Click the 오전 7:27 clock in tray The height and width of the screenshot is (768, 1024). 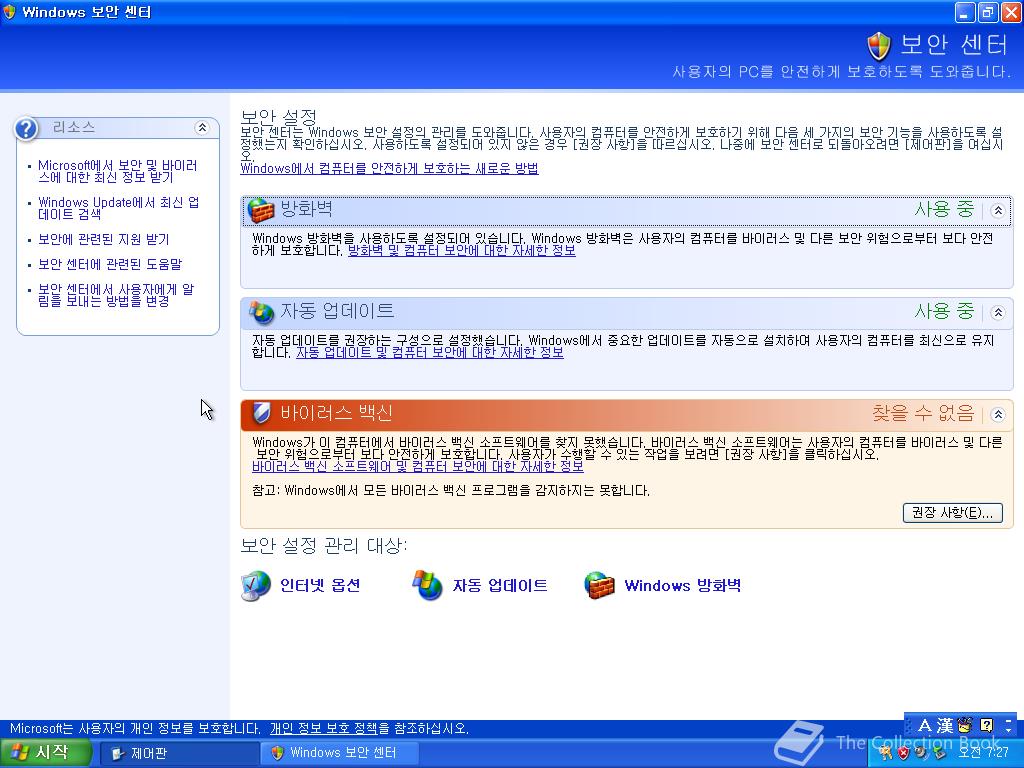tap(984, 753)
